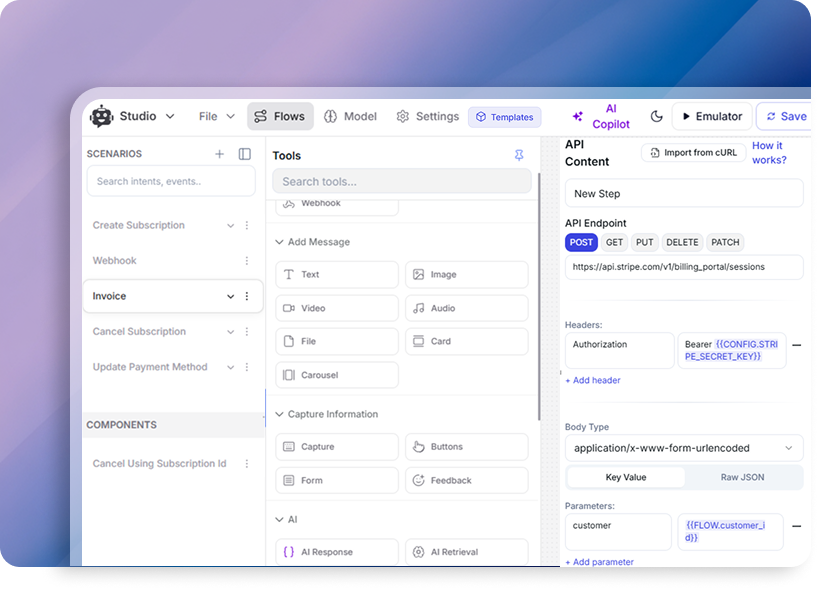Click the Search tools field
Screen dimensions: 819x590
pyautogui.click(x=401, y=181)
